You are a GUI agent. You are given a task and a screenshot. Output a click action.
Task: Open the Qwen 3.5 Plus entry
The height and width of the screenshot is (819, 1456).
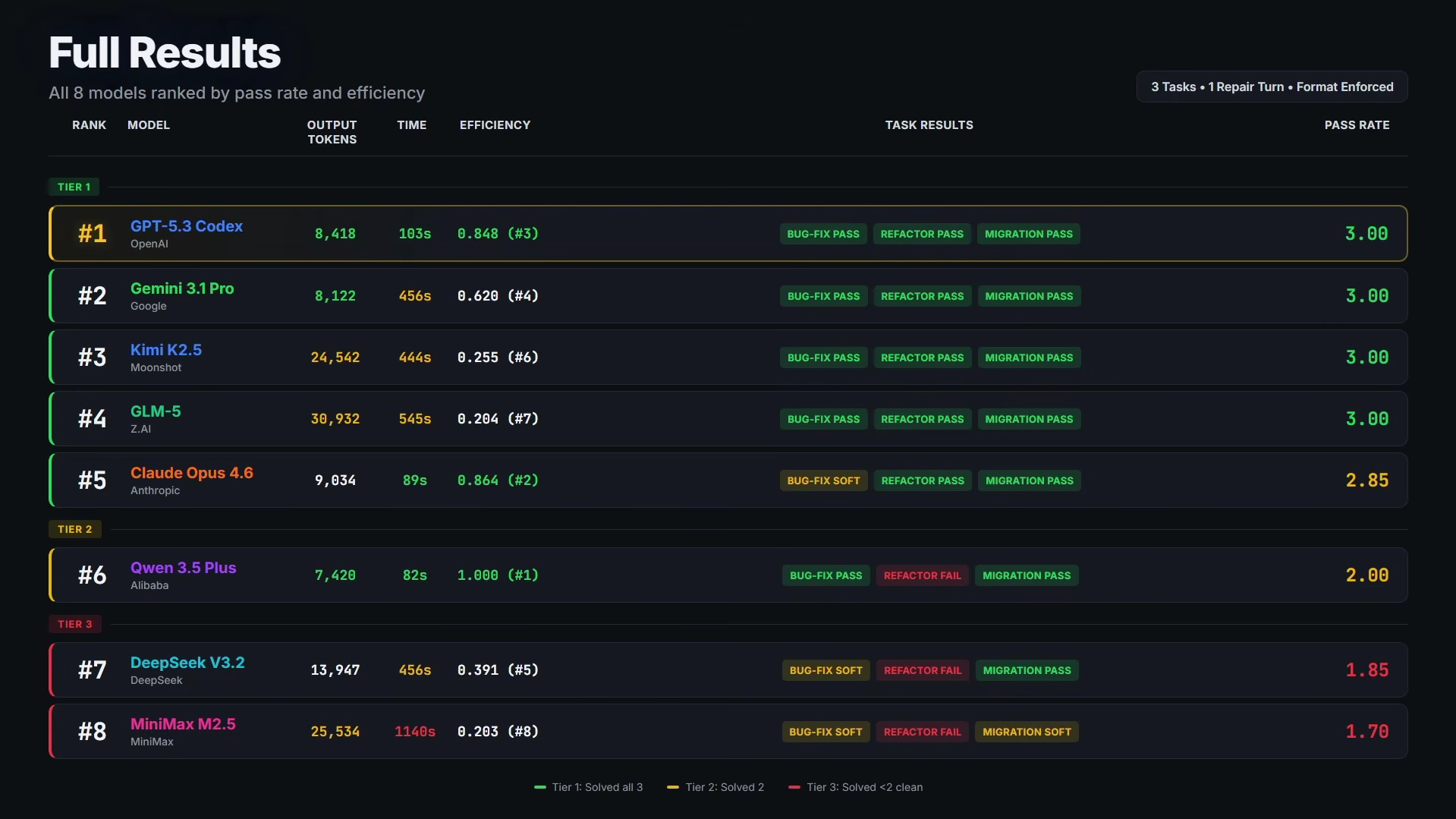tap(183, 568)
